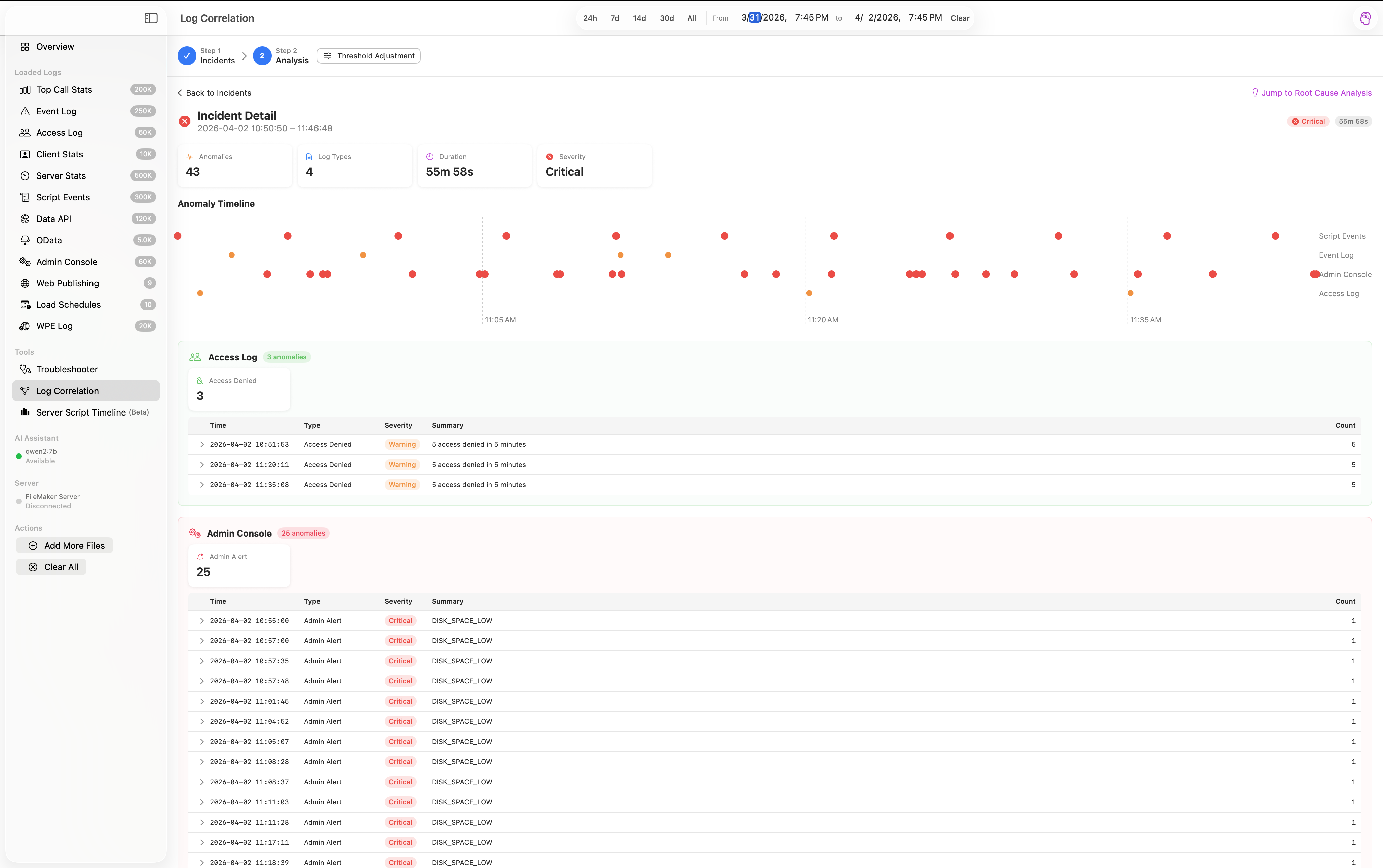Expand the 10:55:00 Admin Alert row
Image resolution: width=1383 pixels, height=868 pixels.
tap(201, 621)
